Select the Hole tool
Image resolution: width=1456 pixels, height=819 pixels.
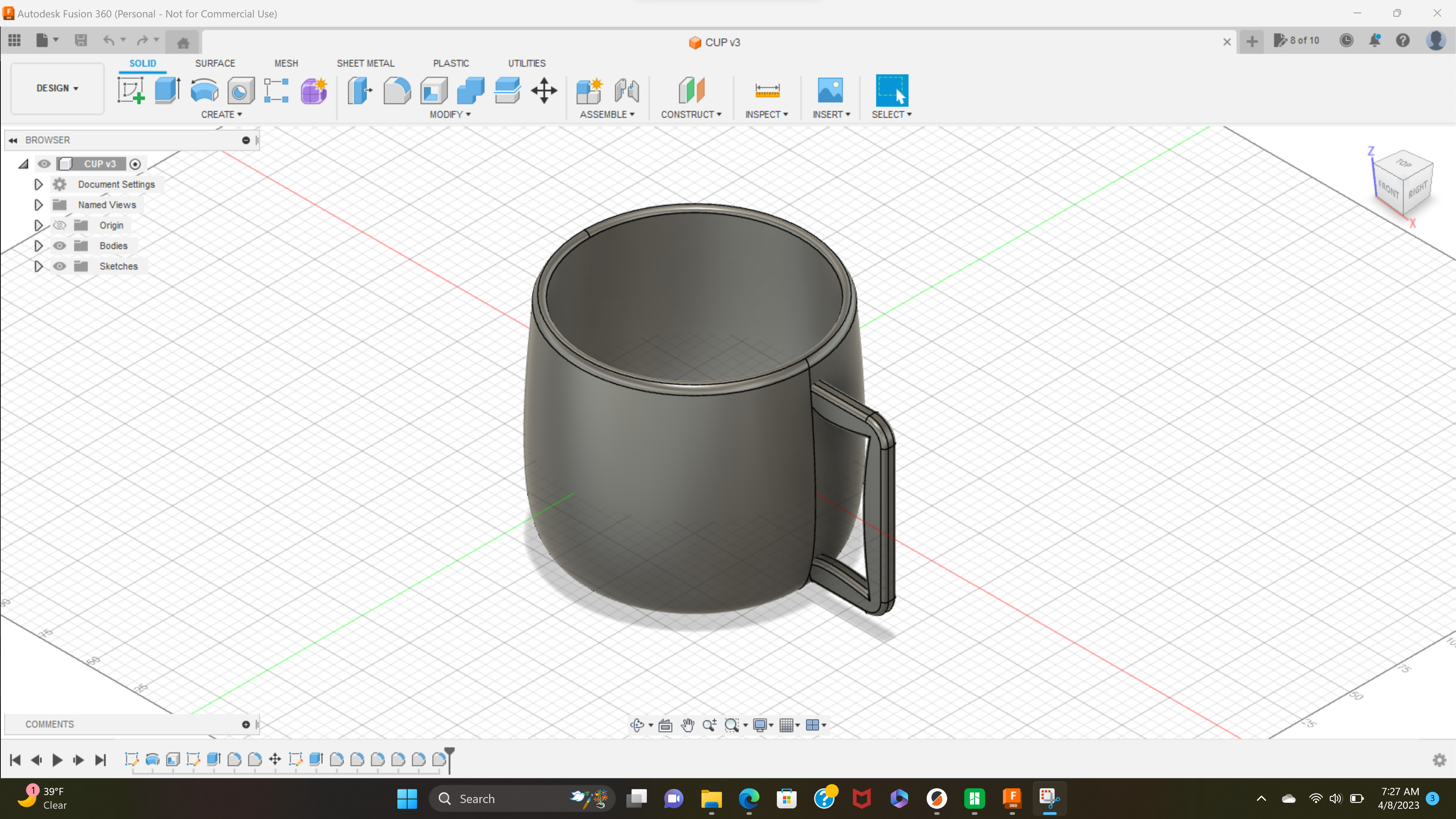pyautogui.click(x=241, y=91)
